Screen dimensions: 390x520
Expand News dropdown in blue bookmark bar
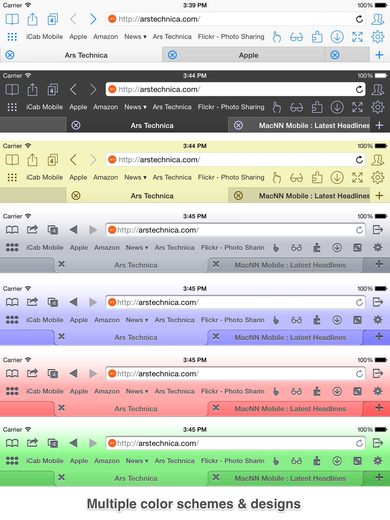click(x=137, y=320)
